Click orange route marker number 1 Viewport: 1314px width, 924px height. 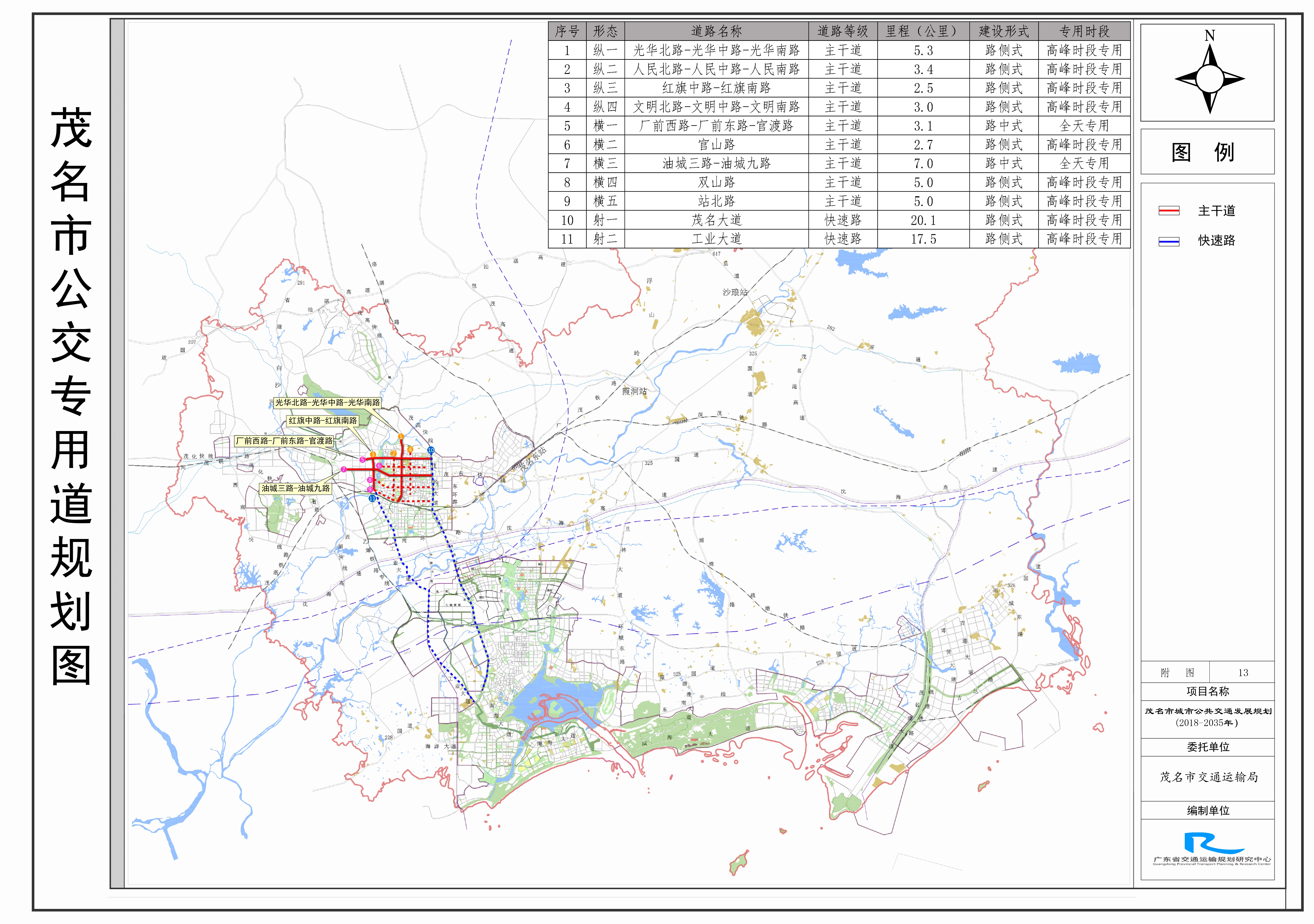(401, 437)
